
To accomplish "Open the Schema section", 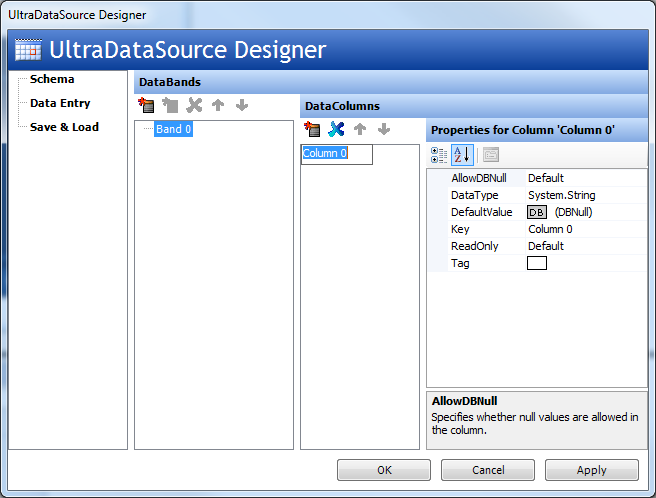I will click(52, 79).
